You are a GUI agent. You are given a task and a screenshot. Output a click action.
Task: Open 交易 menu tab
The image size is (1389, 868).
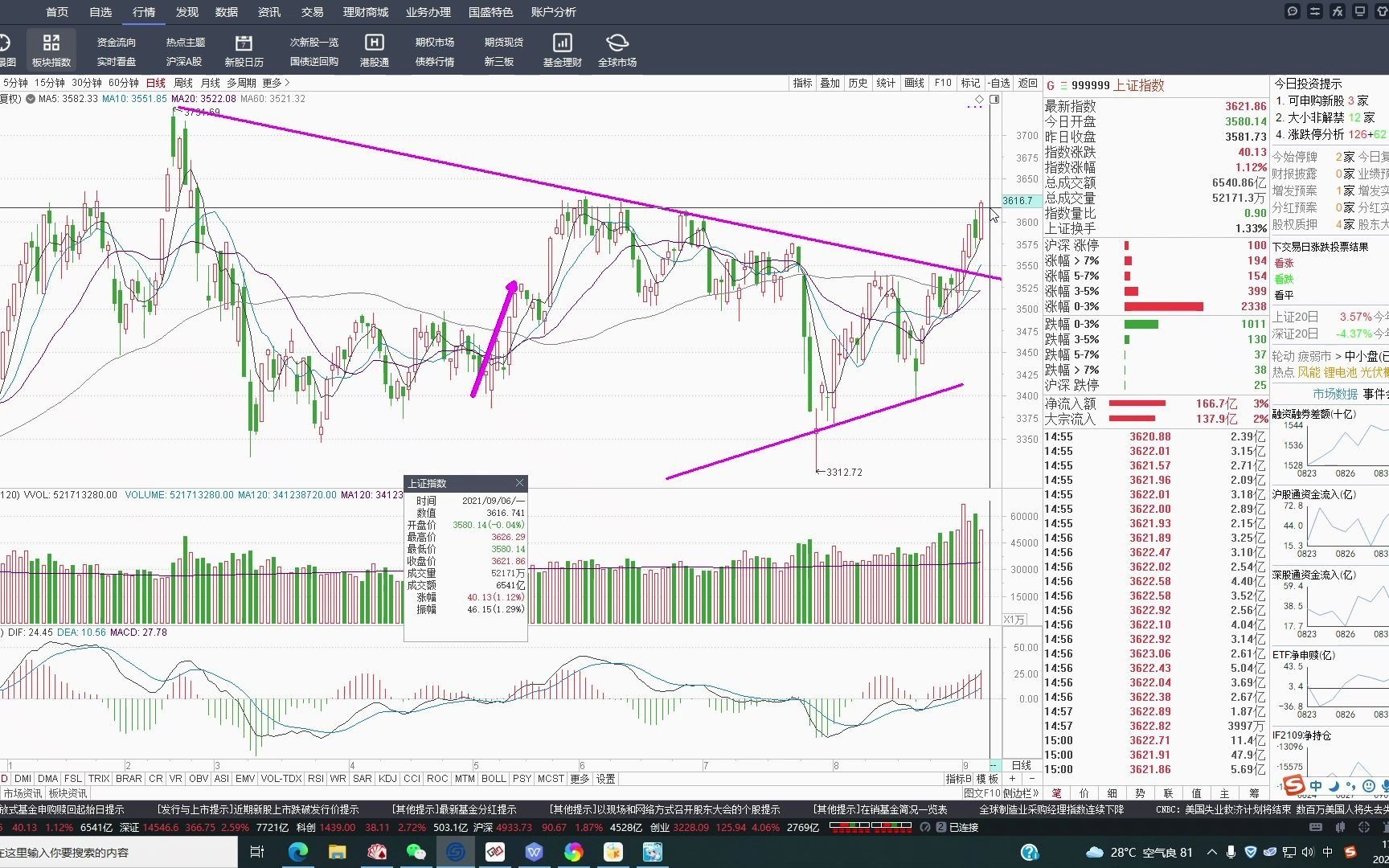pyautogui.click(x=312, y=12)
